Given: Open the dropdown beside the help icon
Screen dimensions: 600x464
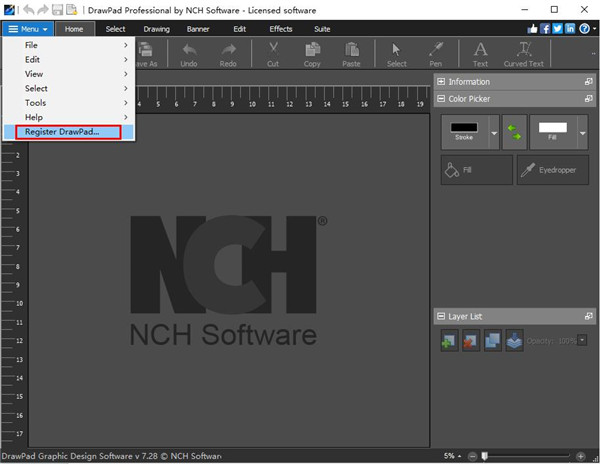Looking at the screenshot, I should coord(595,29).
